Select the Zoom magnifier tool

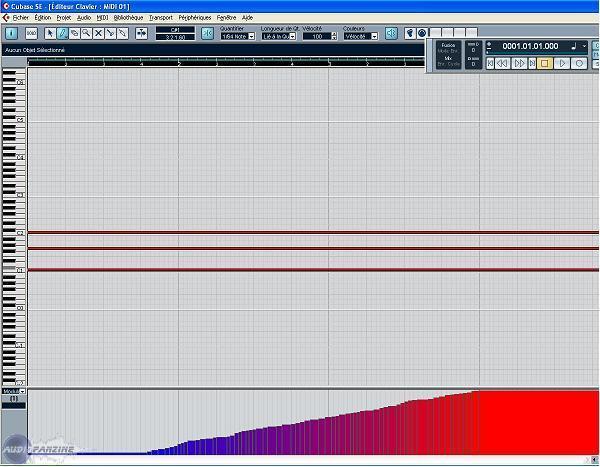click(86, 34)
